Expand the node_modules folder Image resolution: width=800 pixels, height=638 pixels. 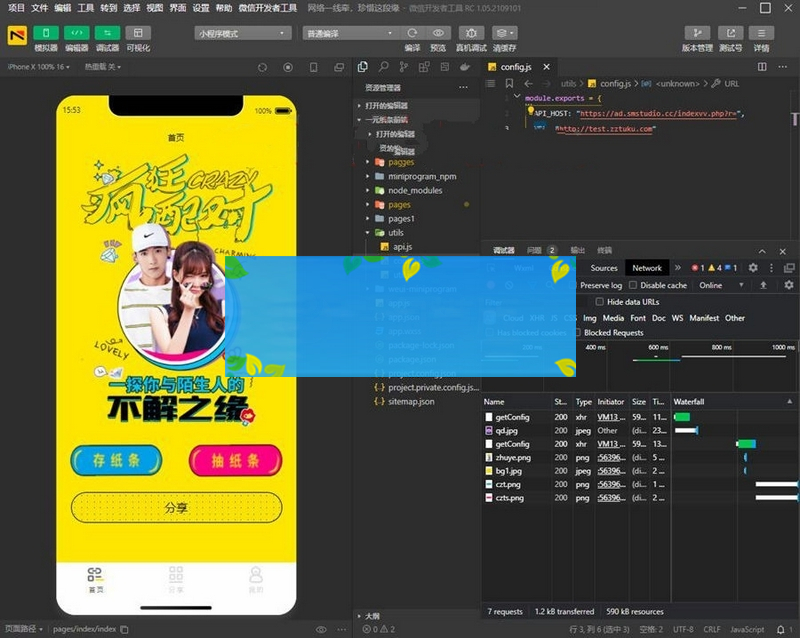[414, 190]
